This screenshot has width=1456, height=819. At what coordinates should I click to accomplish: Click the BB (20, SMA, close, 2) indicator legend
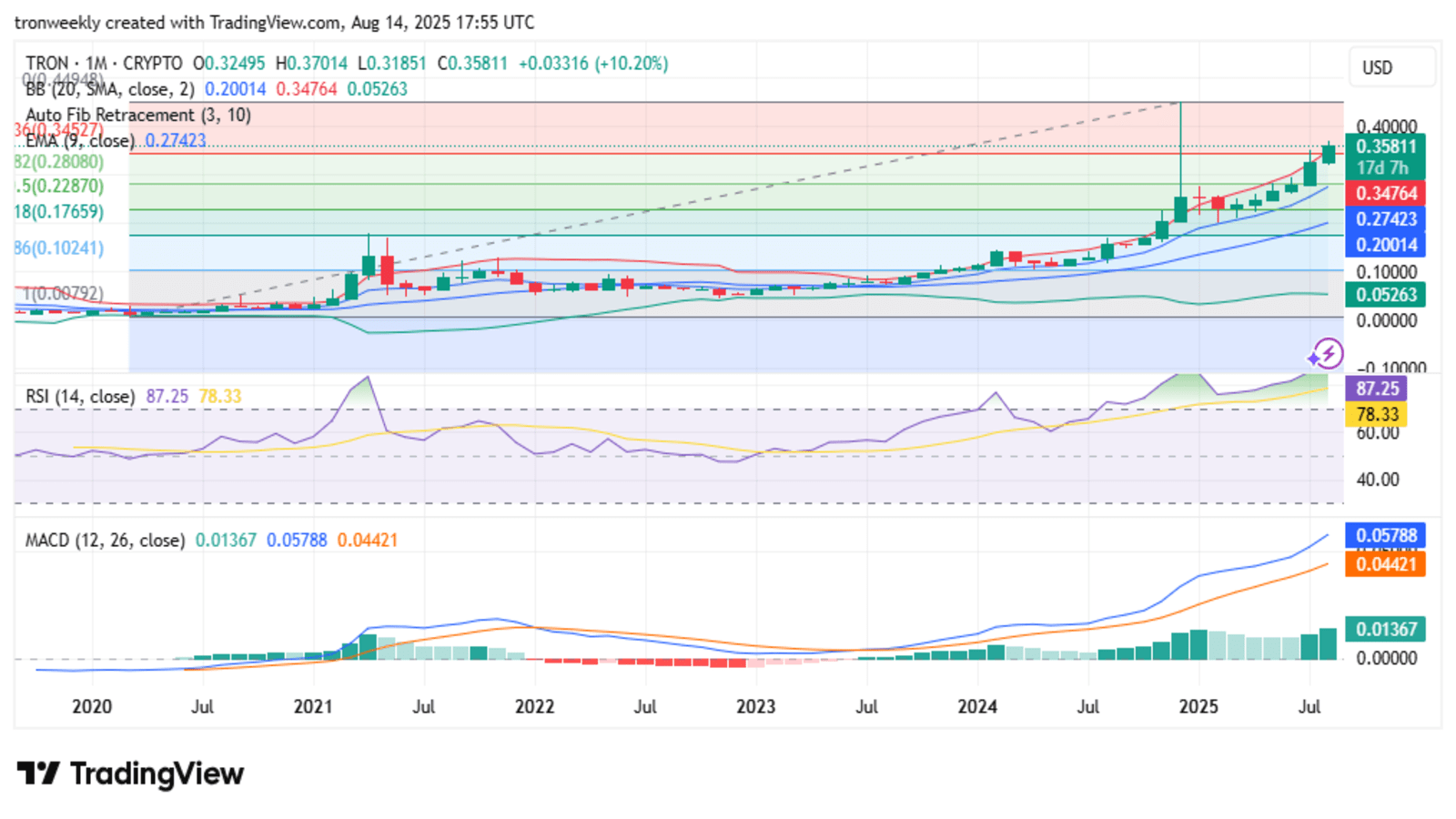[x=110, y=89]
